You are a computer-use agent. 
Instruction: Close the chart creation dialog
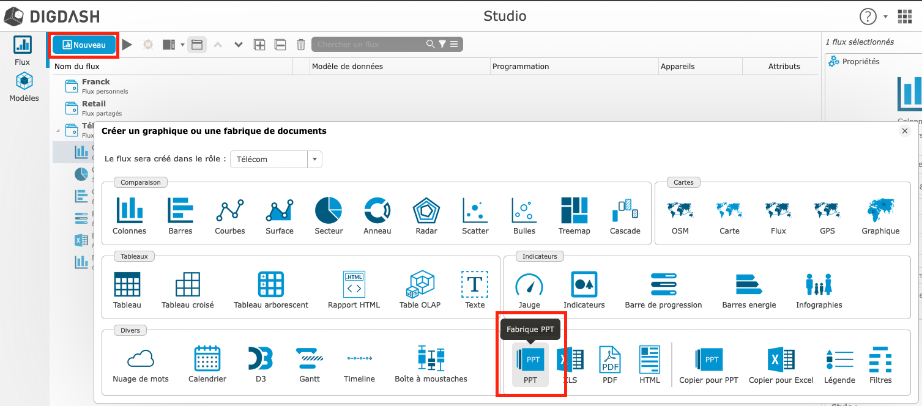[x=905, y=131]
